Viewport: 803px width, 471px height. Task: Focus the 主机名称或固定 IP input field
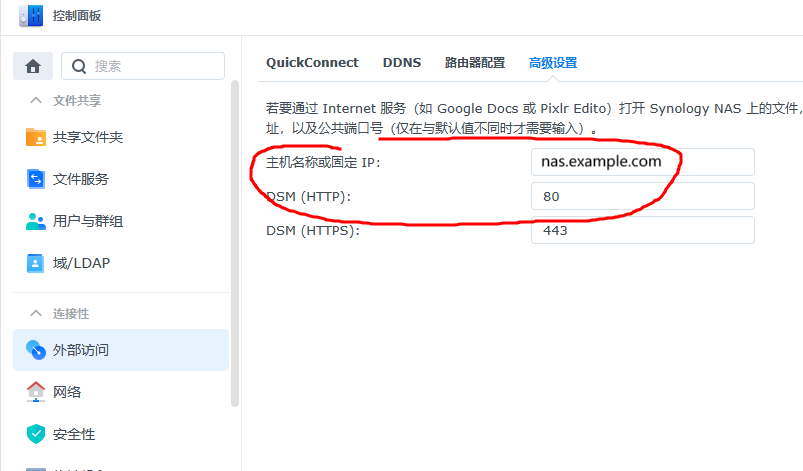pos(642,162)
